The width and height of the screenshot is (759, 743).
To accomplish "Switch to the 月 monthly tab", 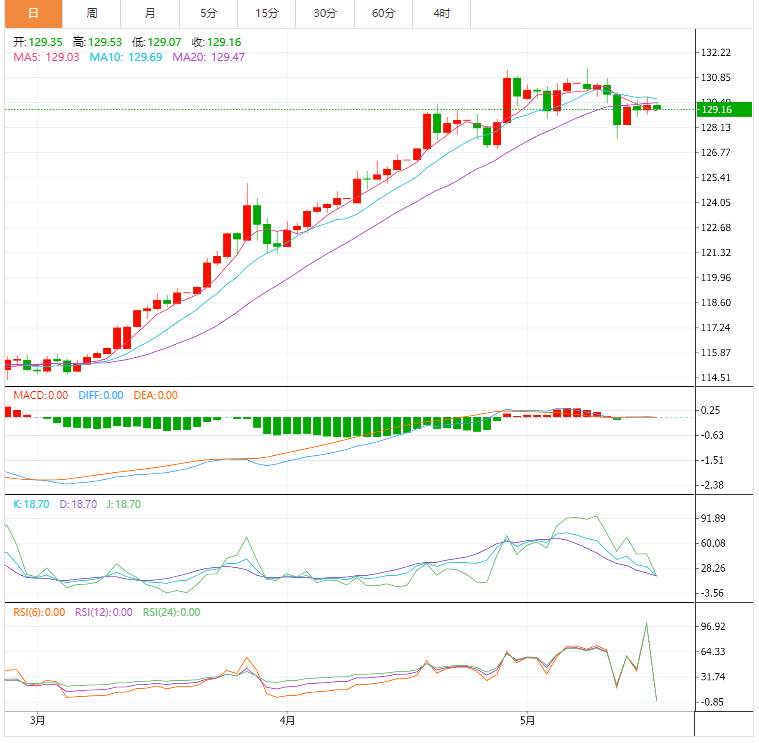I will click(x=150, y=14).
